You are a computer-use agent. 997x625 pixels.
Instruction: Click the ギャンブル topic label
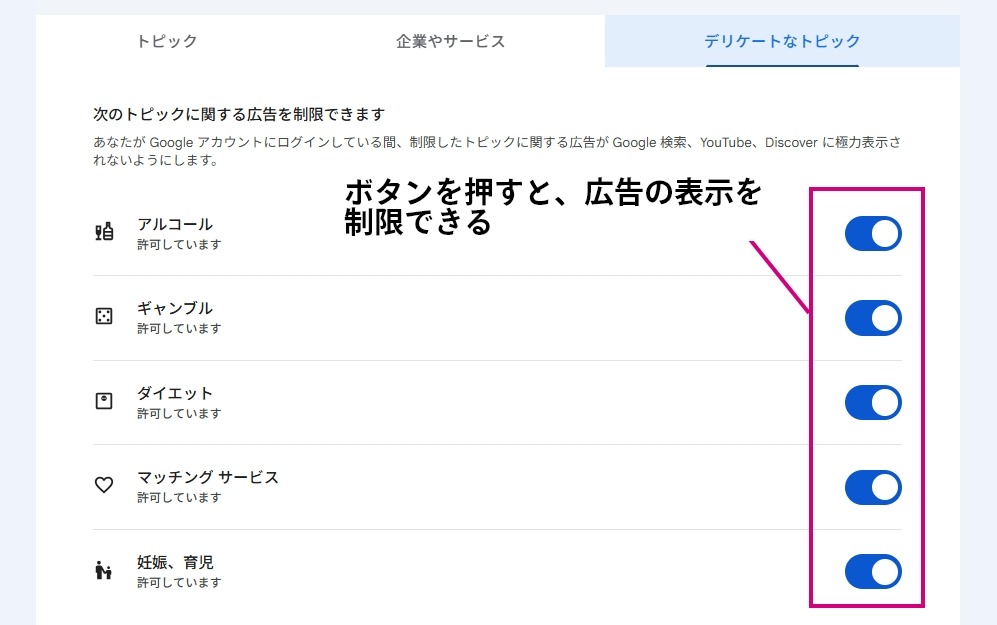tap(175, 308)
